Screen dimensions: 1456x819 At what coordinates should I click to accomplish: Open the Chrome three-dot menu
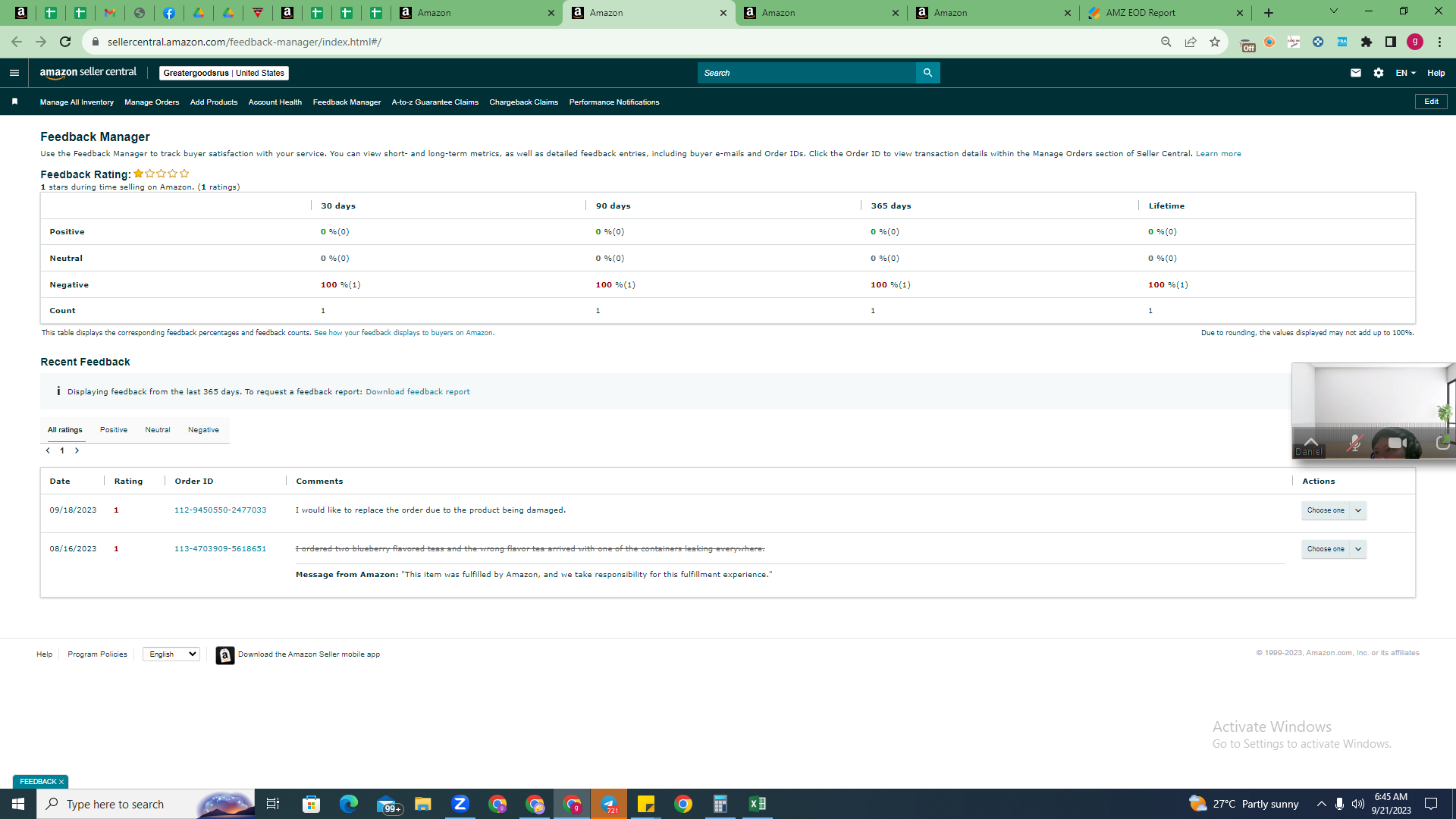pyautogui.click(x=1439, y=42)
